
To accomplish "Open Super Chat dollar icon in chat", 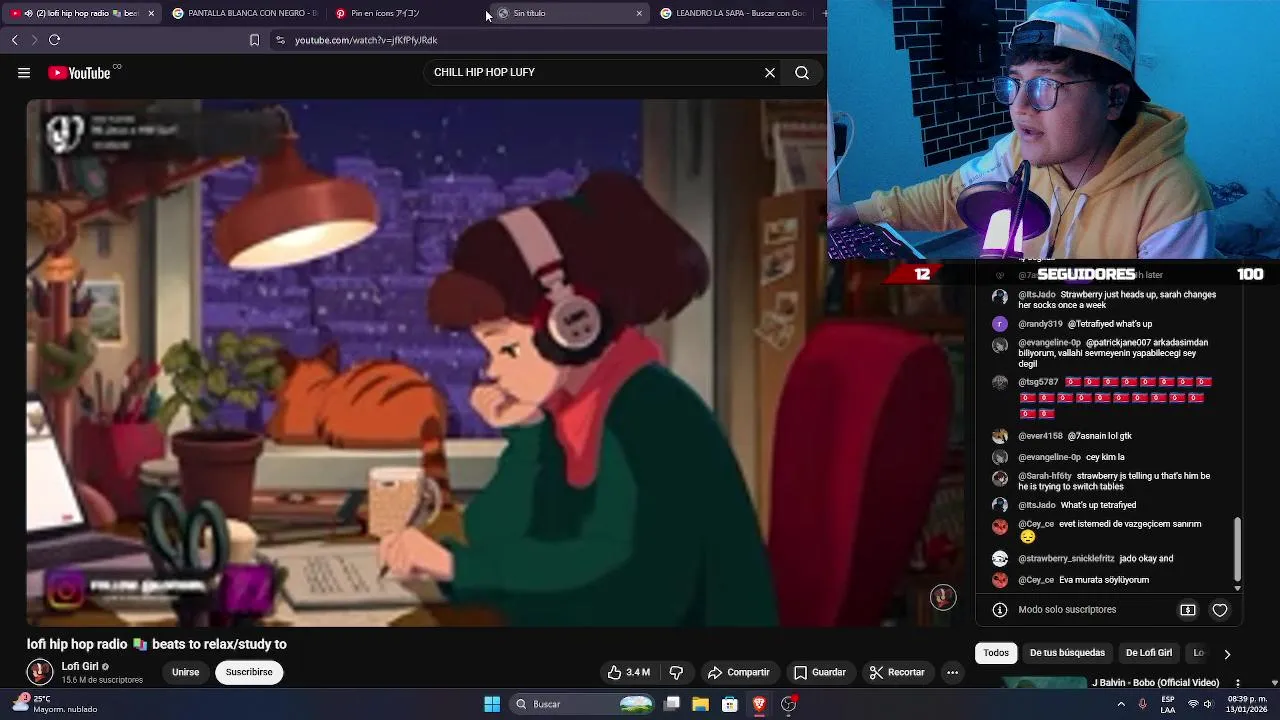I will click(1188, 609).
